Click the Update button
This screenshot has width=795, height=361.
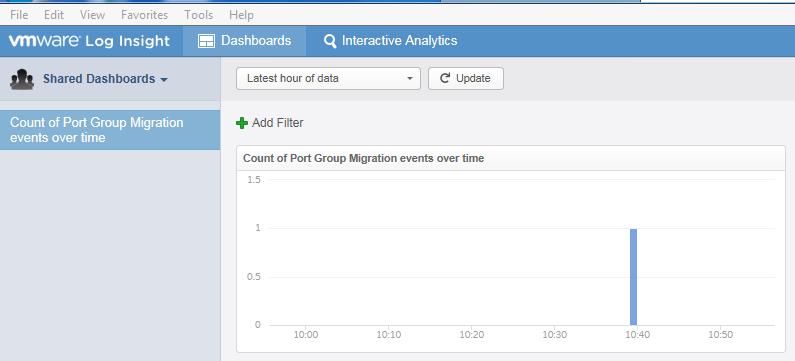point(466,79)
